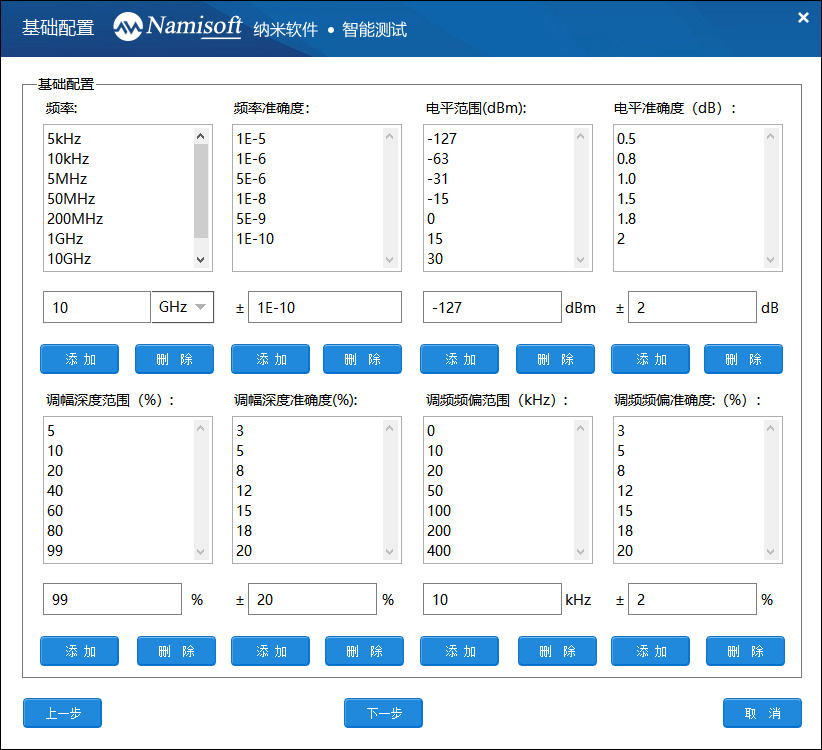
Task: Add a level accuracy dB value
Action: point(650,359)
